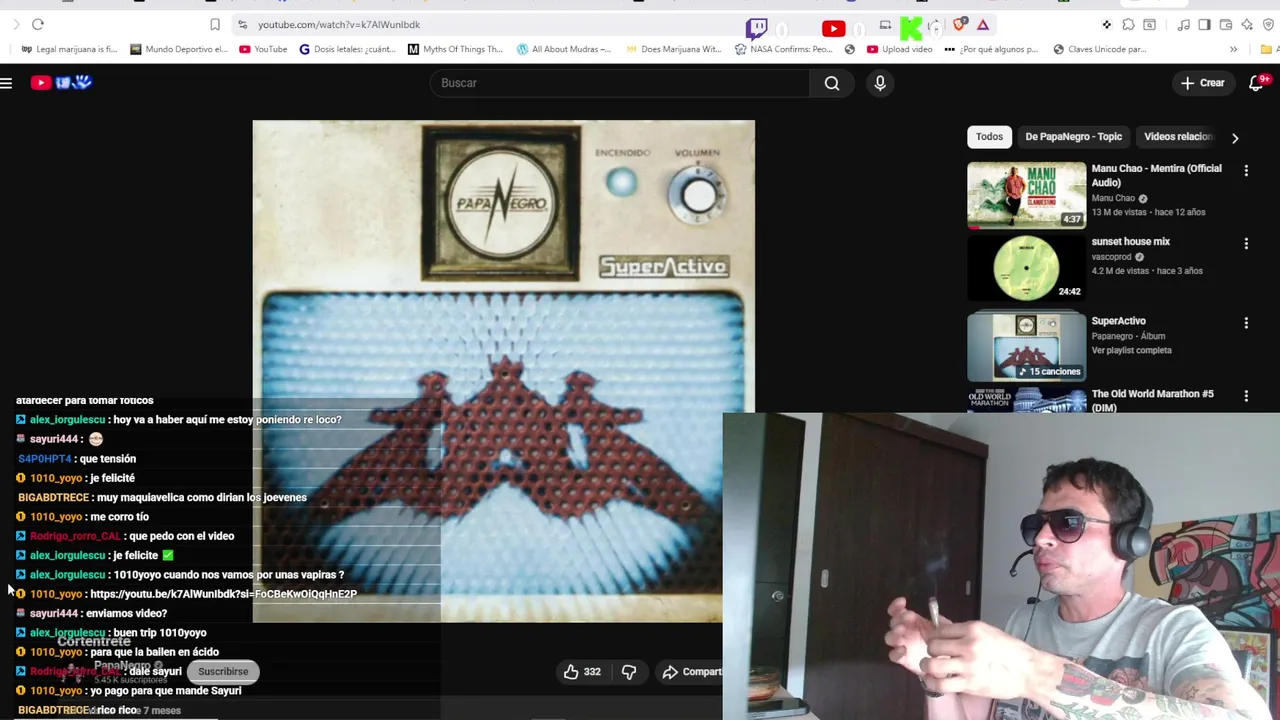Click the YouTube logo home link
Screen dimensions: 1280x720
(x=61, y=83)
